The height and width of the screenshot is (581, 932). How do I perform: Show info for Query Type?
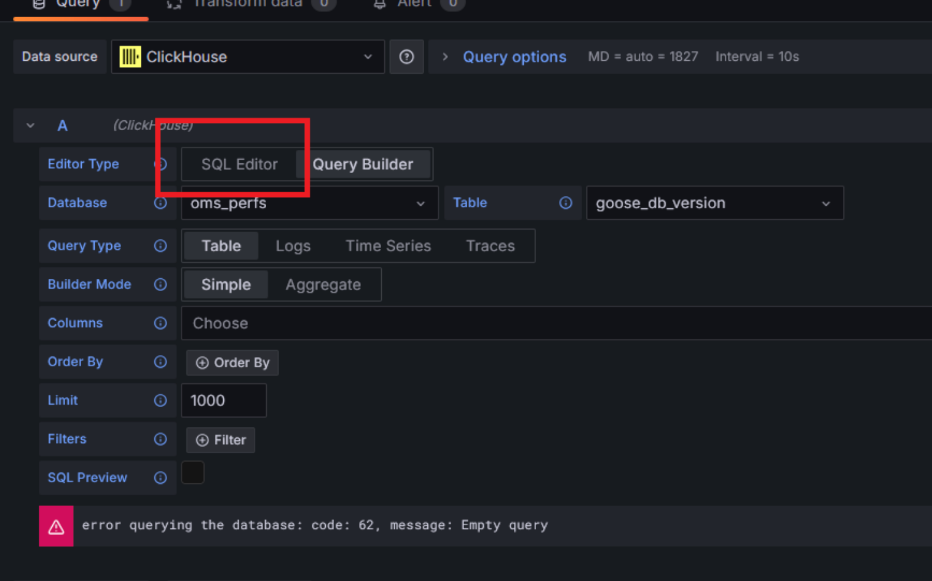[160, 246]
